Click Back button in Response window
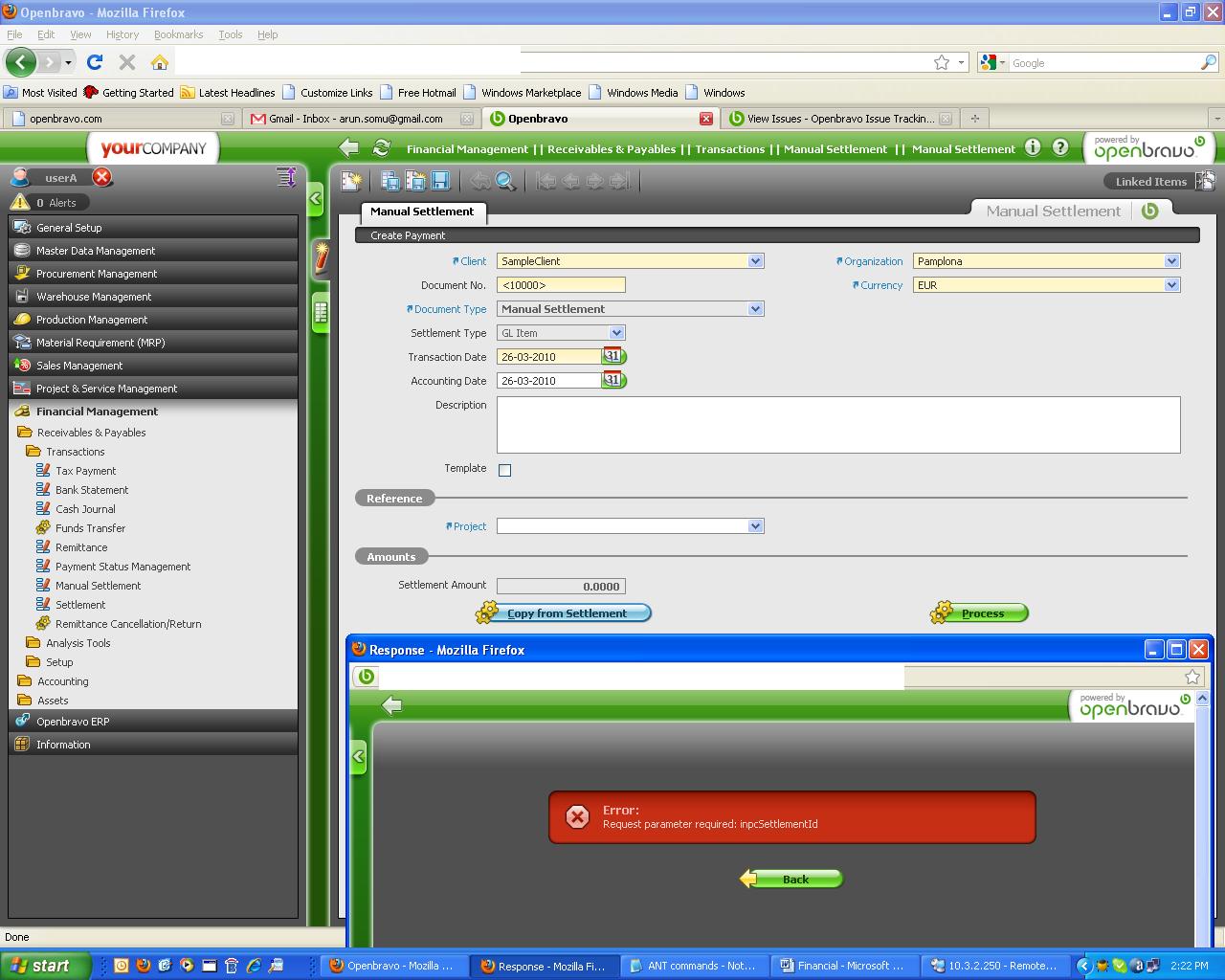Viewport: 1225px width, 980px height. click(791, 879)
